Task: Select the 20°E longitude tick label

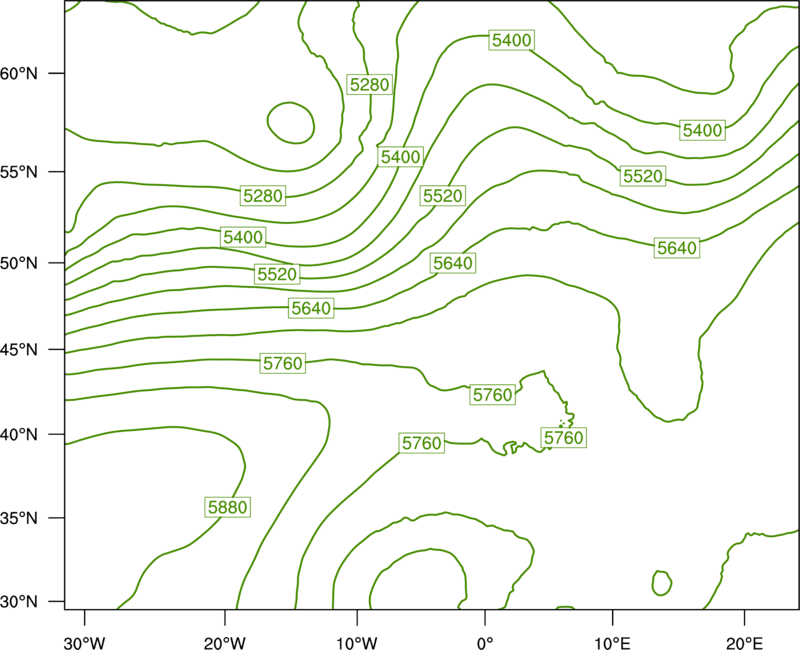Action: pyautogui.click(x=744, y=643)
